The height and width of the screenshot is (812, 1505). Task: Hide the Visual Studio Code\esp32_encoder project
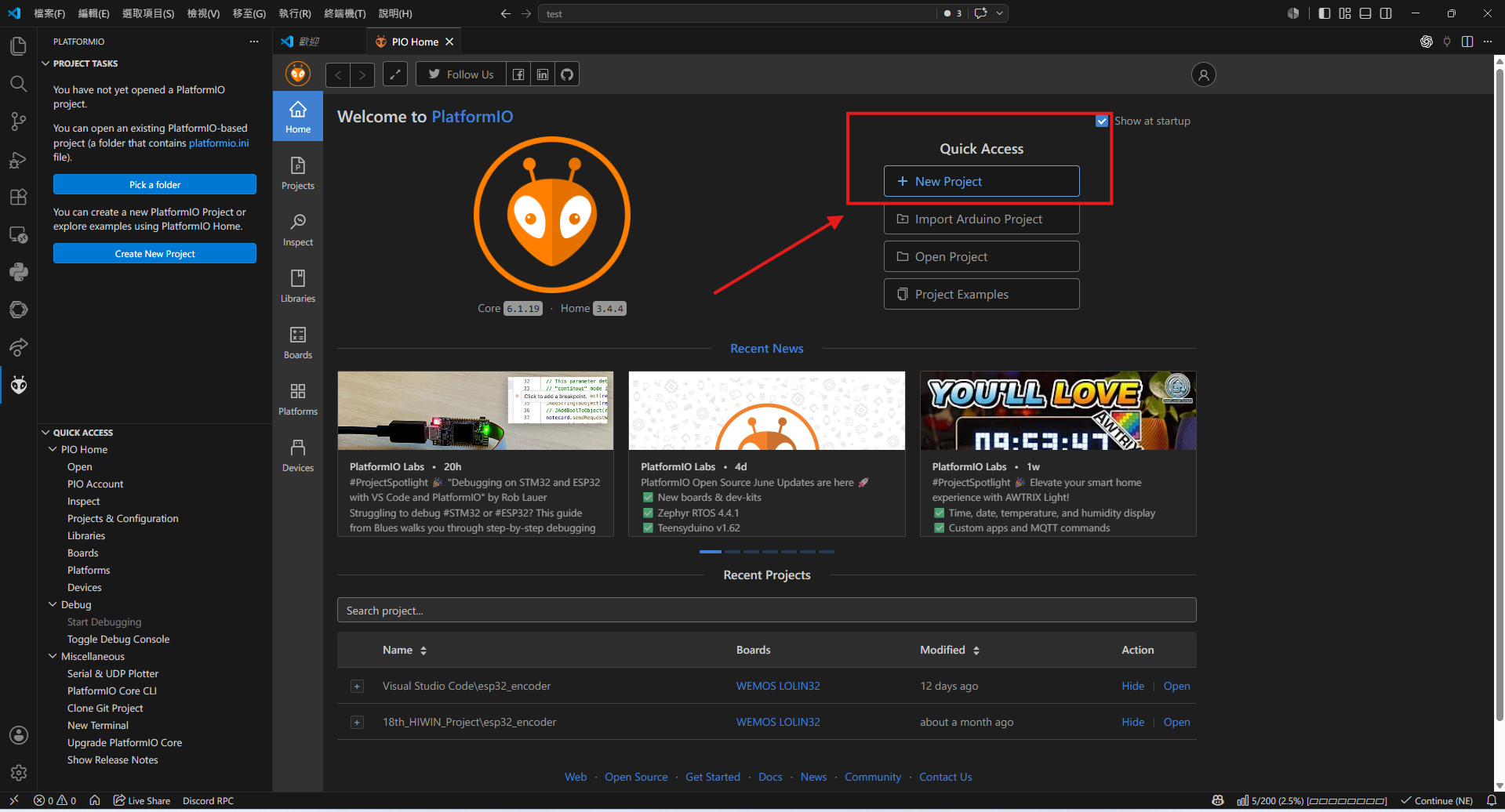tap(1132, 686)
